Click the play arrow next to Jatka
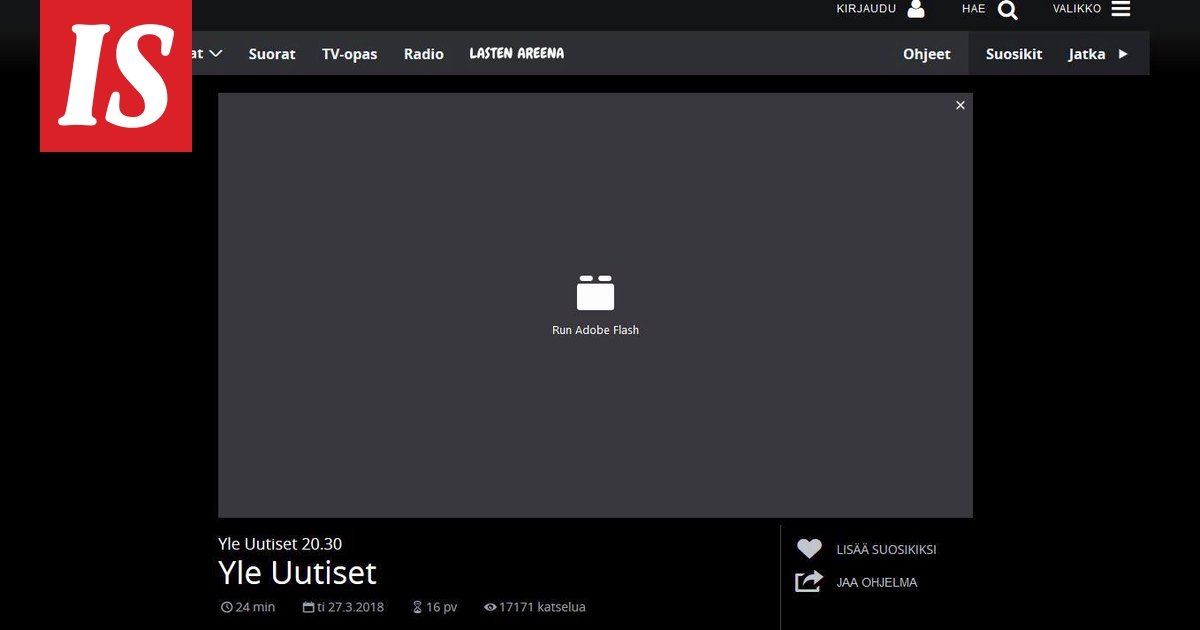This screenshot has width=1200, height=630. click(x=1123, y=54)
